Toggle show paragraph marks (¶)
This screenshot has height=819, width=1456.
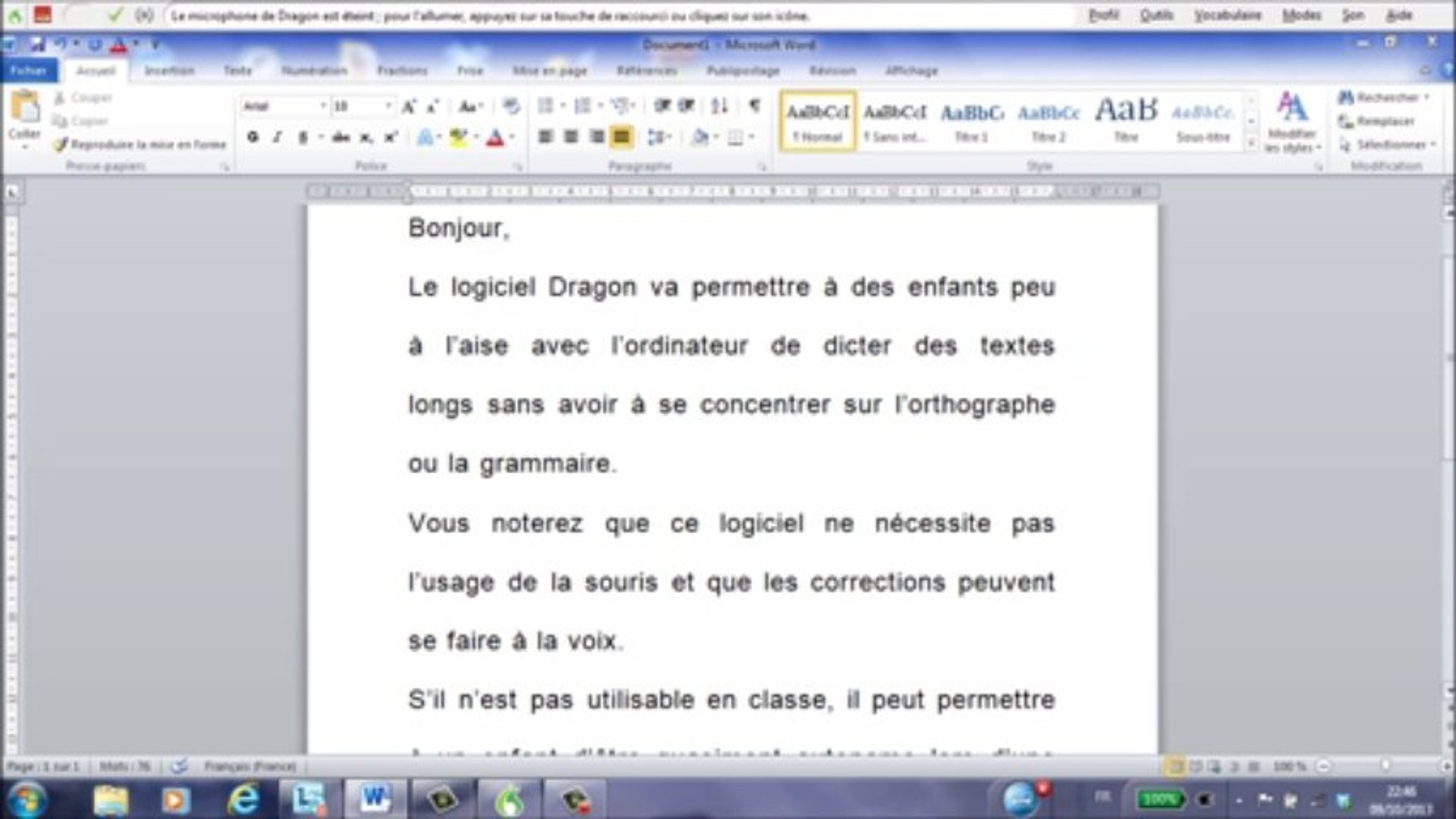754,106
